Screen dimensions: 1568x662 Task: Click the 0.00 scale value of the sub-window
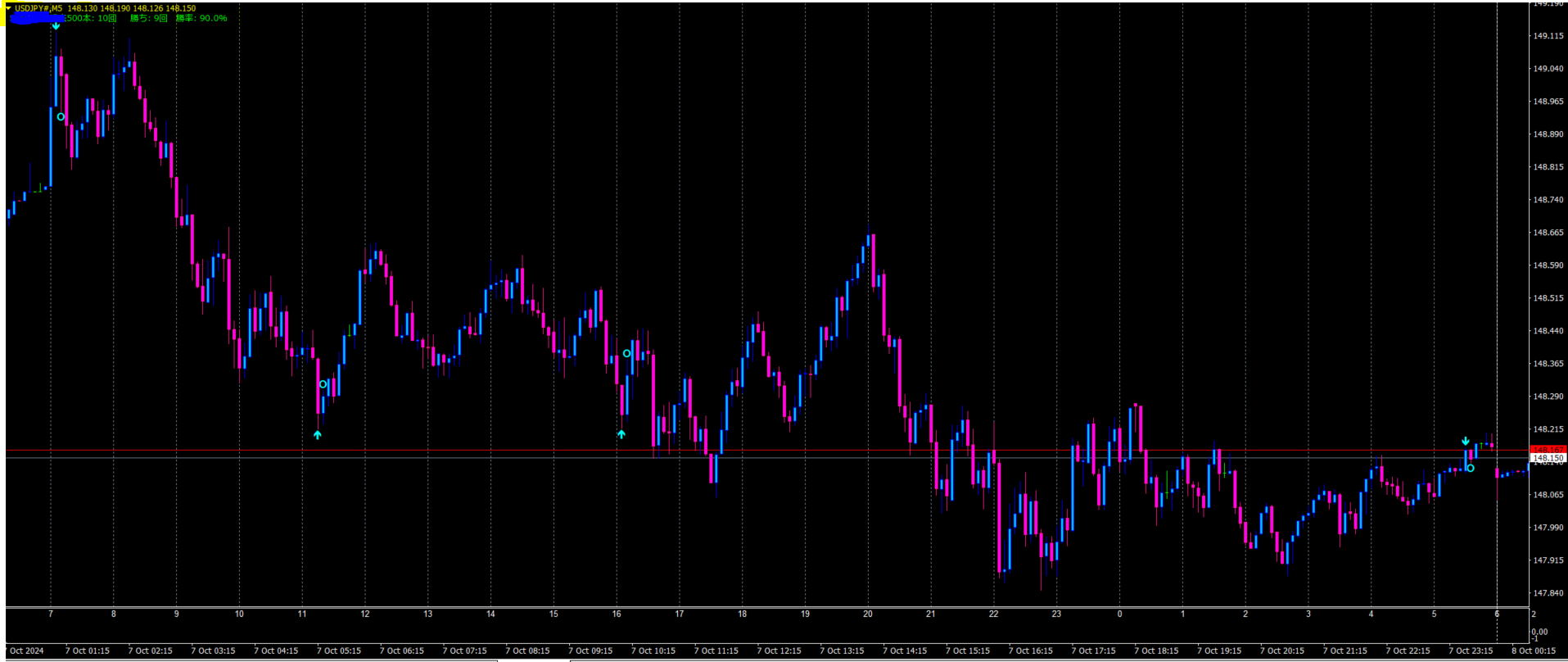[1539, 632]
